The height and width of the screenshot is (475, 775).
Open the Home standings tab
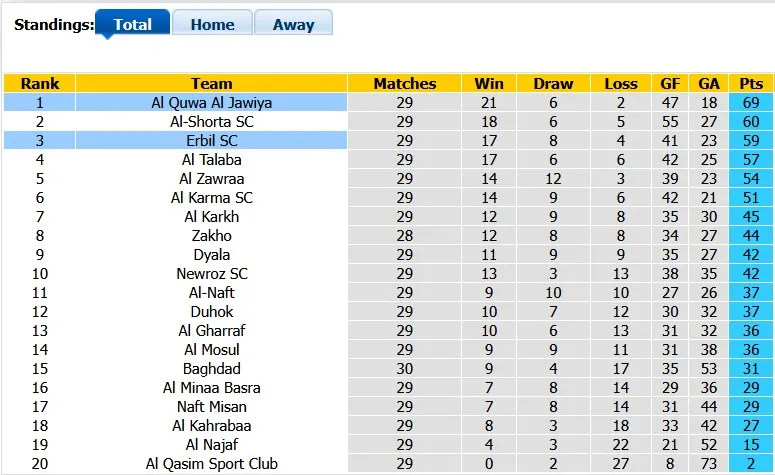[212, 25]
